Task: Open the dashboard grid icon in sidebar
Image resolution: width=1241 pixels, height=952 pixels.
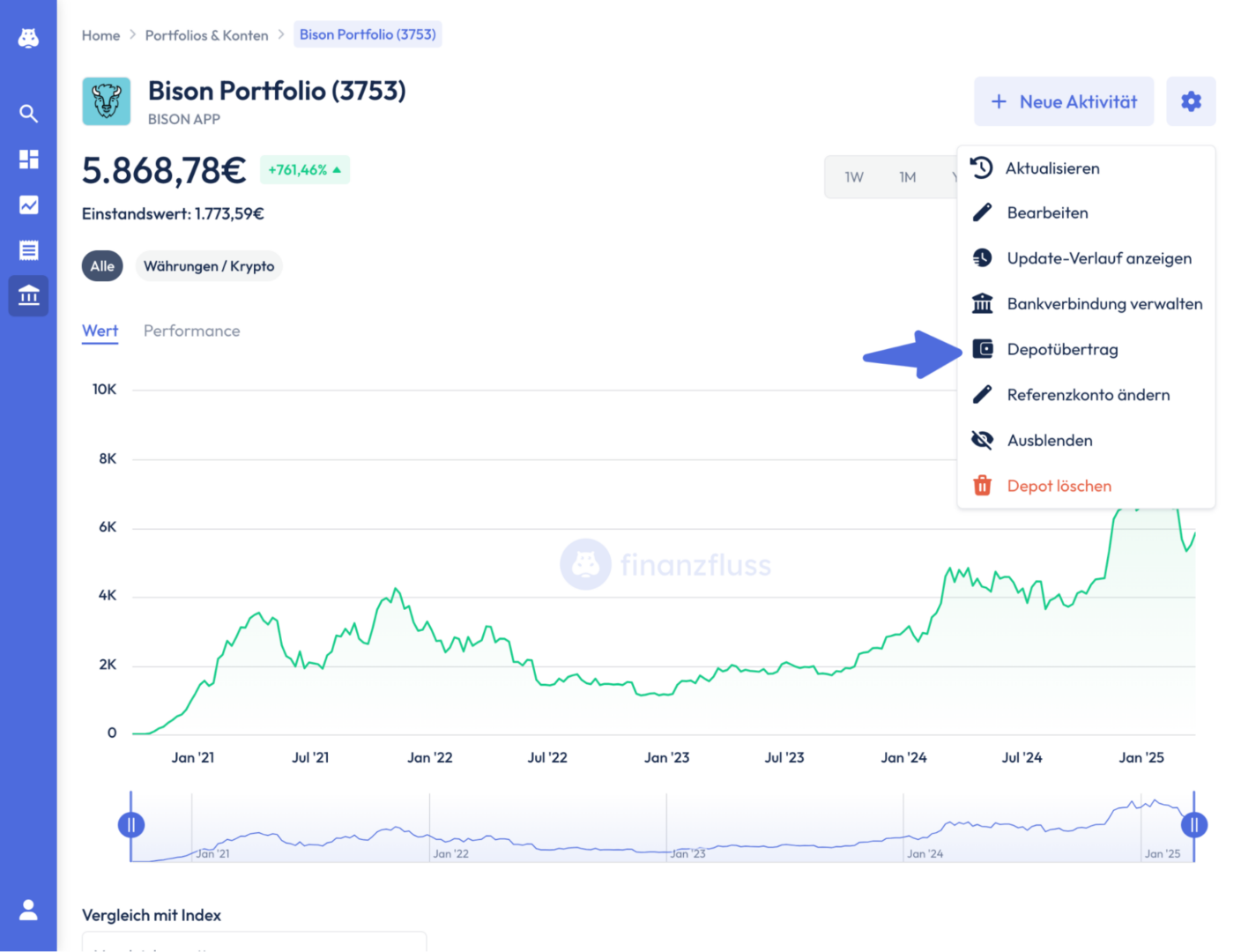Action: coord(28,159)
